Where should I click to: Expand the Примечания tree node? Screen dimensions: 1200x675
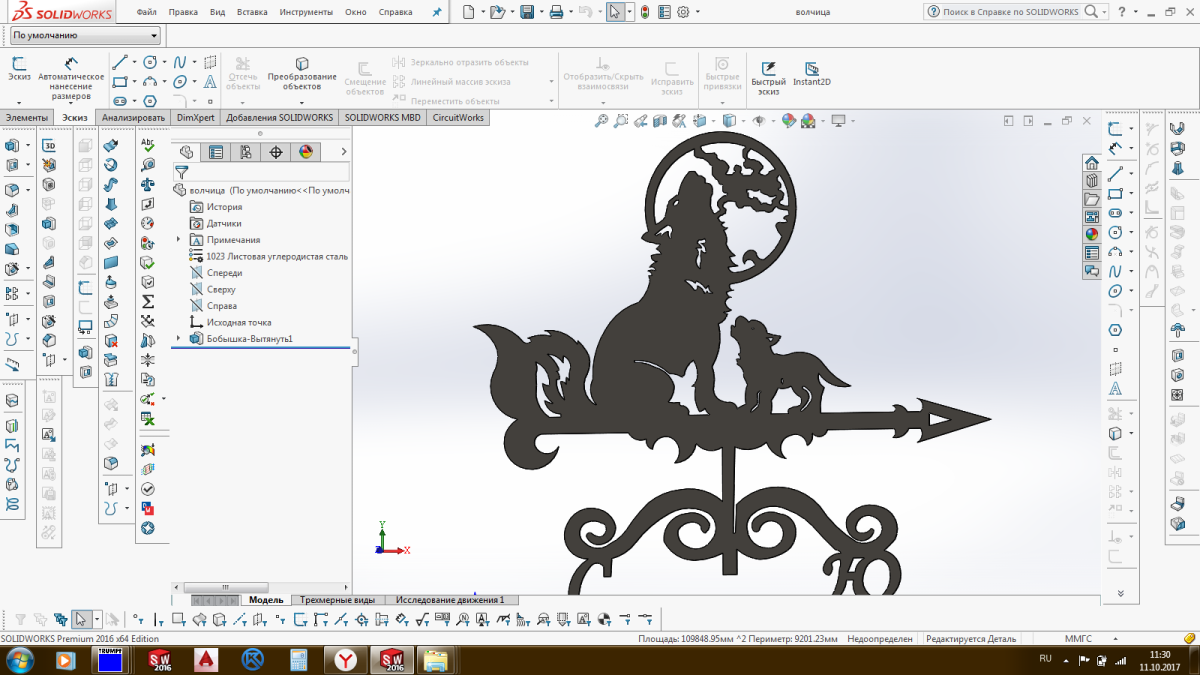[x=179, y=240]
